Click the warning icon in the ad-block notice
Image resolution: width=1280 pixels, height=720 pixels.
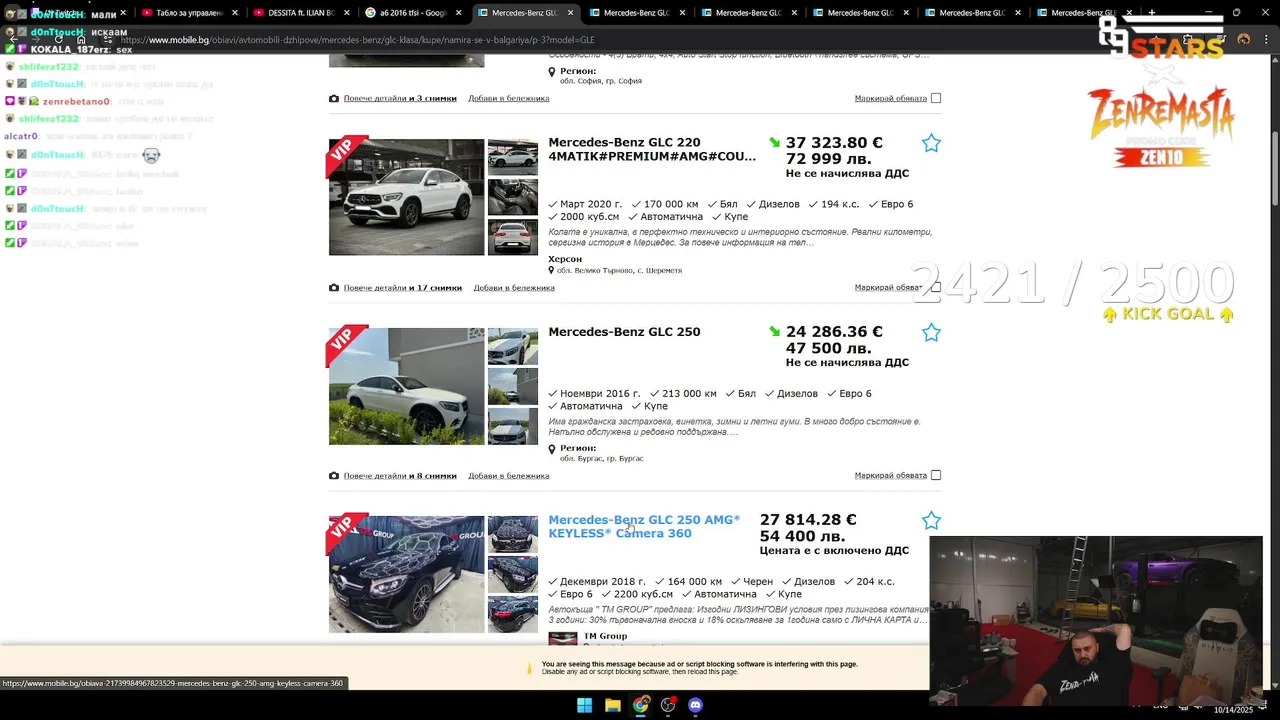[530, 668]
